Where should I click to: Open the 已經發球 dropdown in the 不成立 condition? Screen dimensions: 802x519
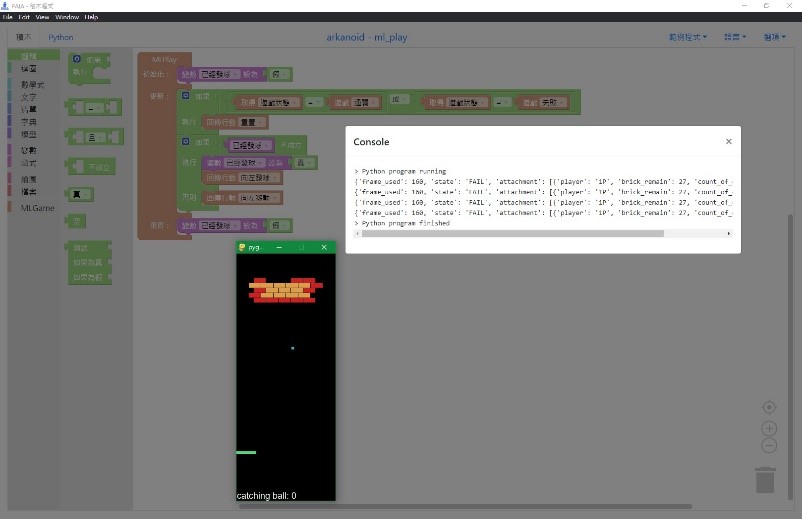(251, 146)
